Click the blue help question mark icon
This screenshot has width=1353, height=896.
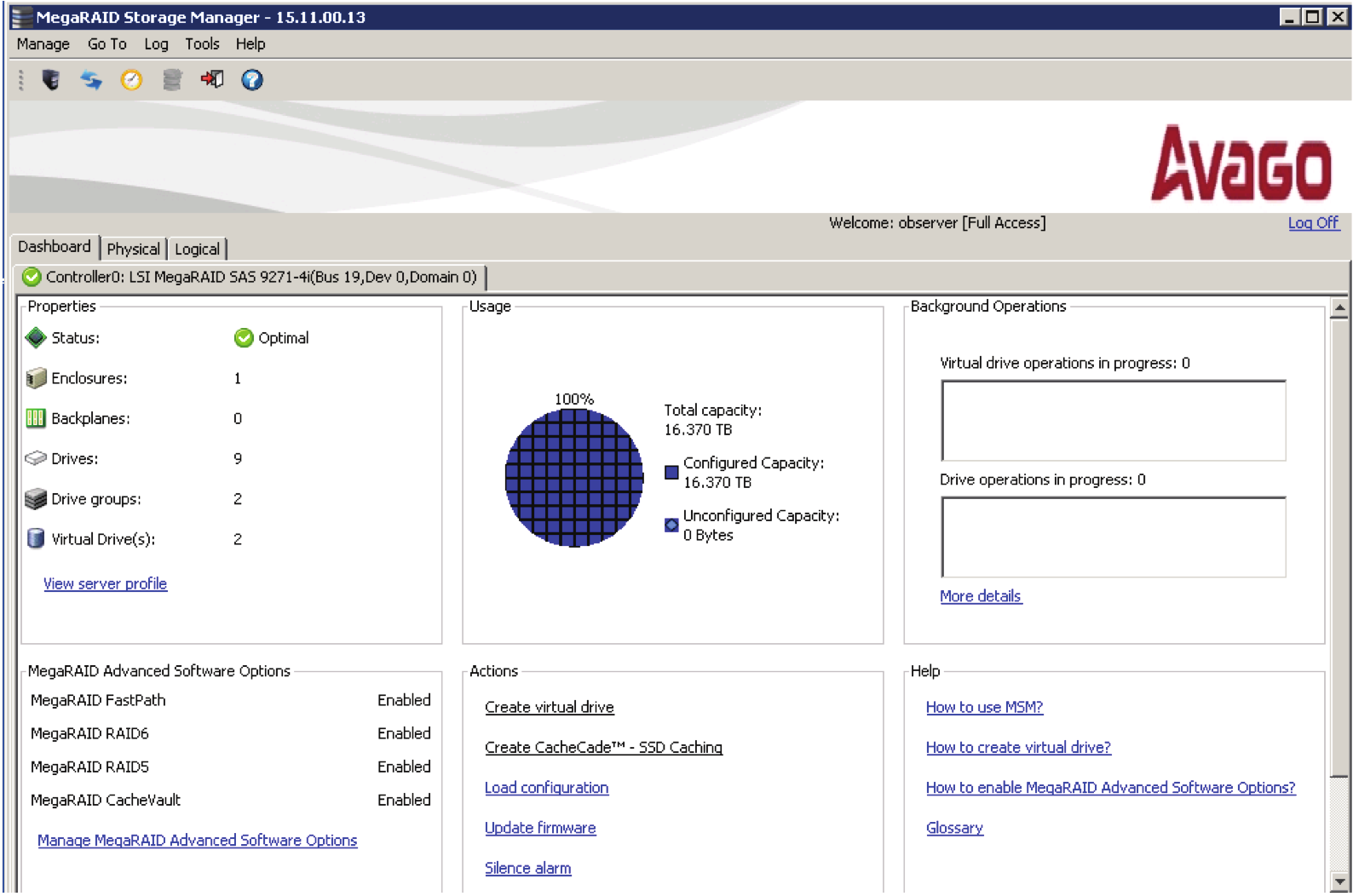coord(252,80)
